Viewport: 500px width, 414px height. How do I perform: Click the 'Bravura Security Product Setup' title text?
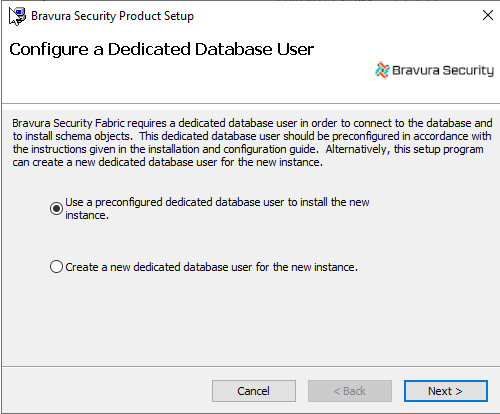[x=112, y=16]
